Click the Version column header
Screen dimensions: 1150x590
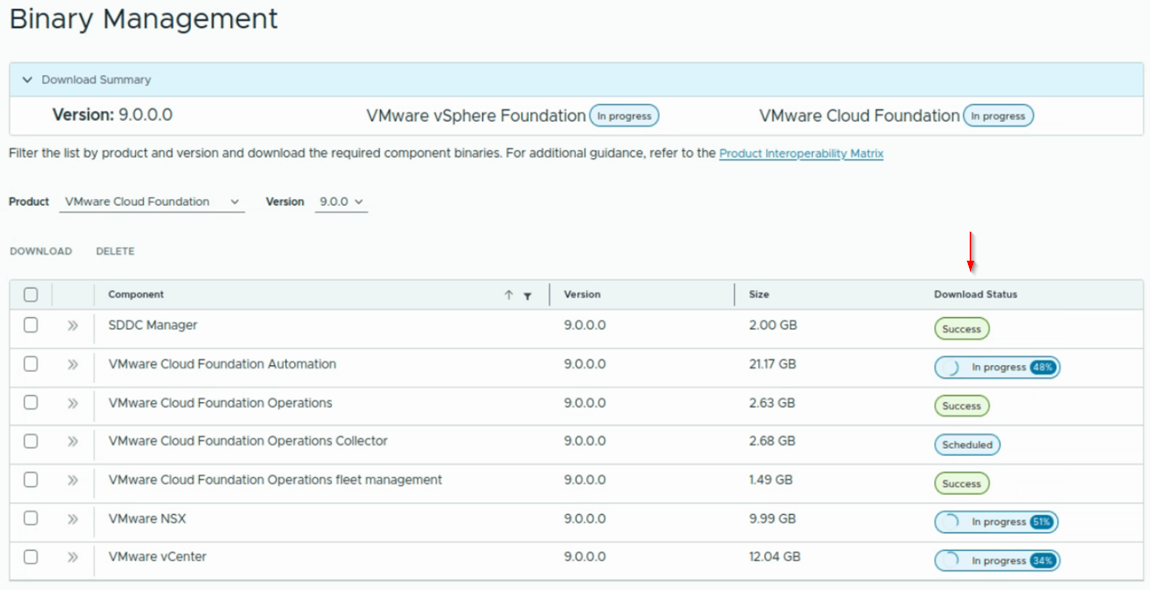(x=582, y=295)
